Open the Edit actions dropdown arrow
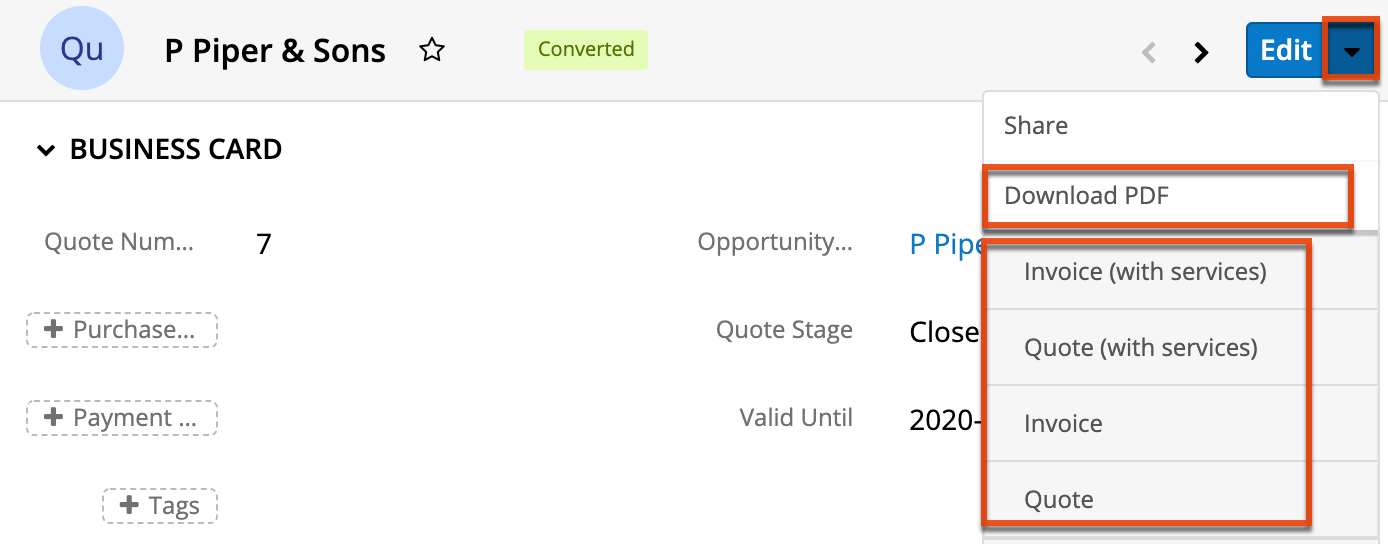Screen dimensions: 1388x544 click(x=1352, y=50)
